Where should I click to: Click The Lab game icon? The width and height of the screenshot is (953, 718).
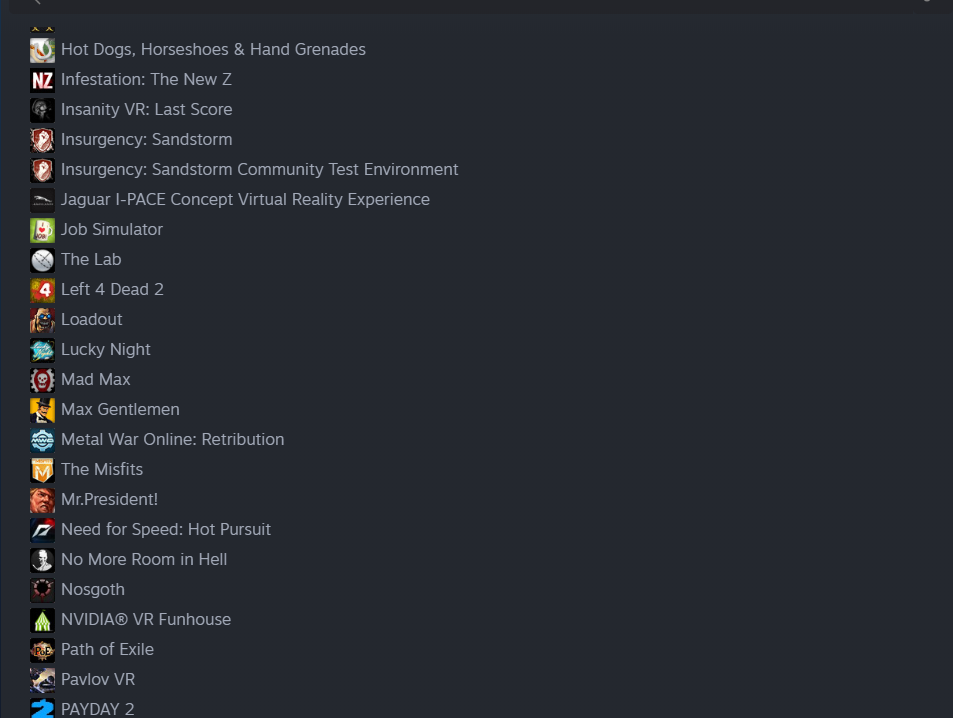coord(42,260)
